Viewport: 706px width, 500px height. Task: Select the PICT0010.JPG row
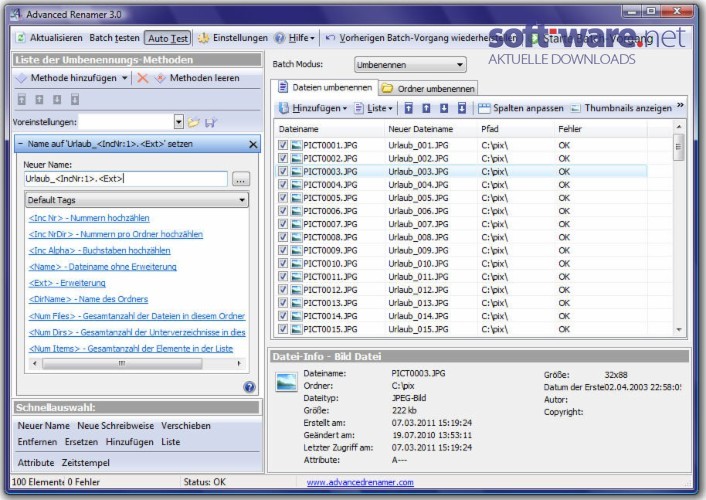pyautogui.click(x=461, y=263)
